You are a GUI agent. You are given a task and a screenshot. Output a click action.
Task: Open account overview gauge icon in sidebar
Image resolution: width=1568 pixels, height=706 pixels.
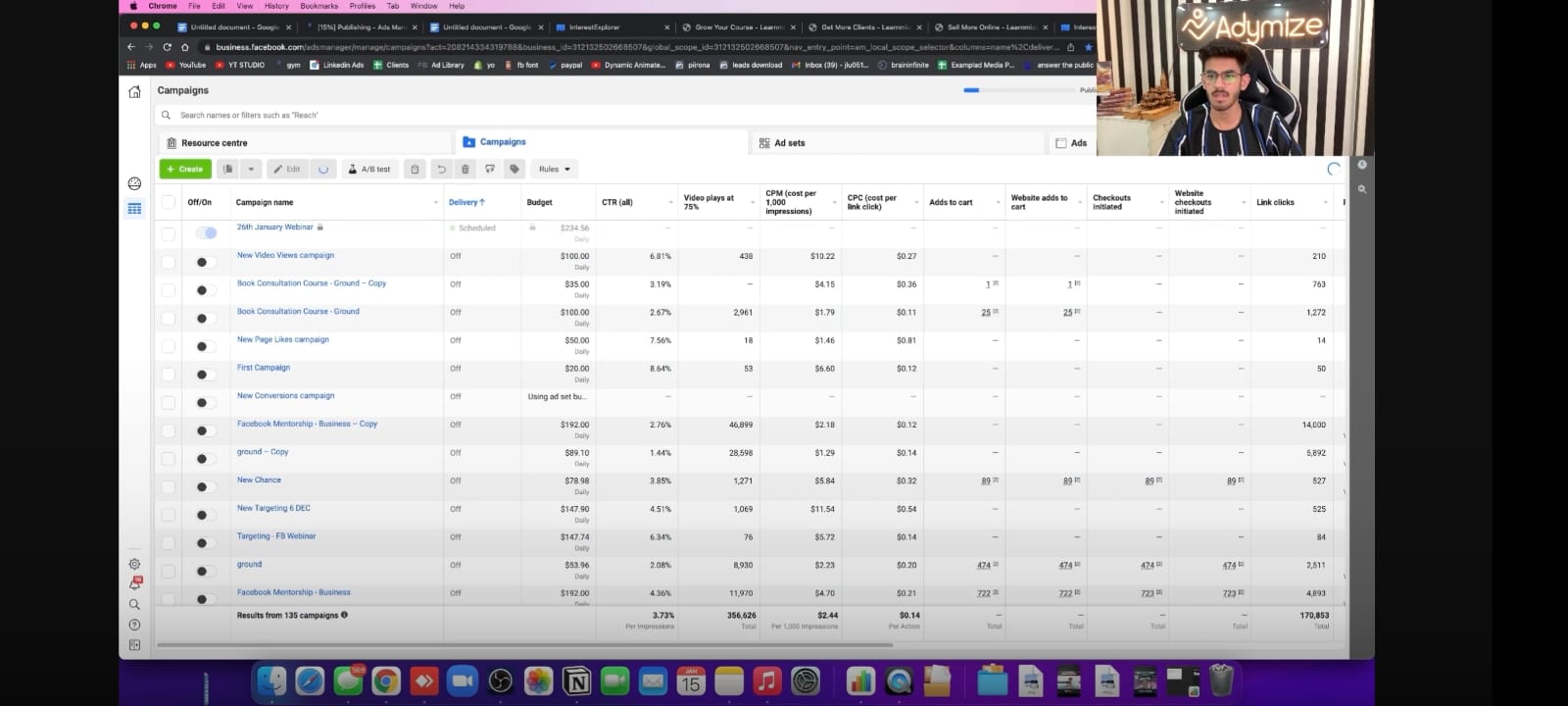click(x=135, y=183)
